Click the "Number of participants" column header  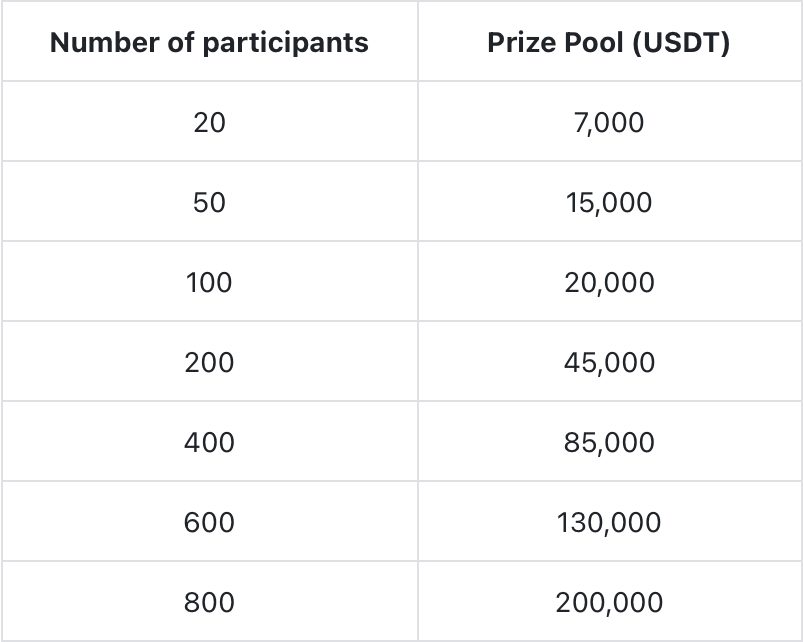(209, 43)
